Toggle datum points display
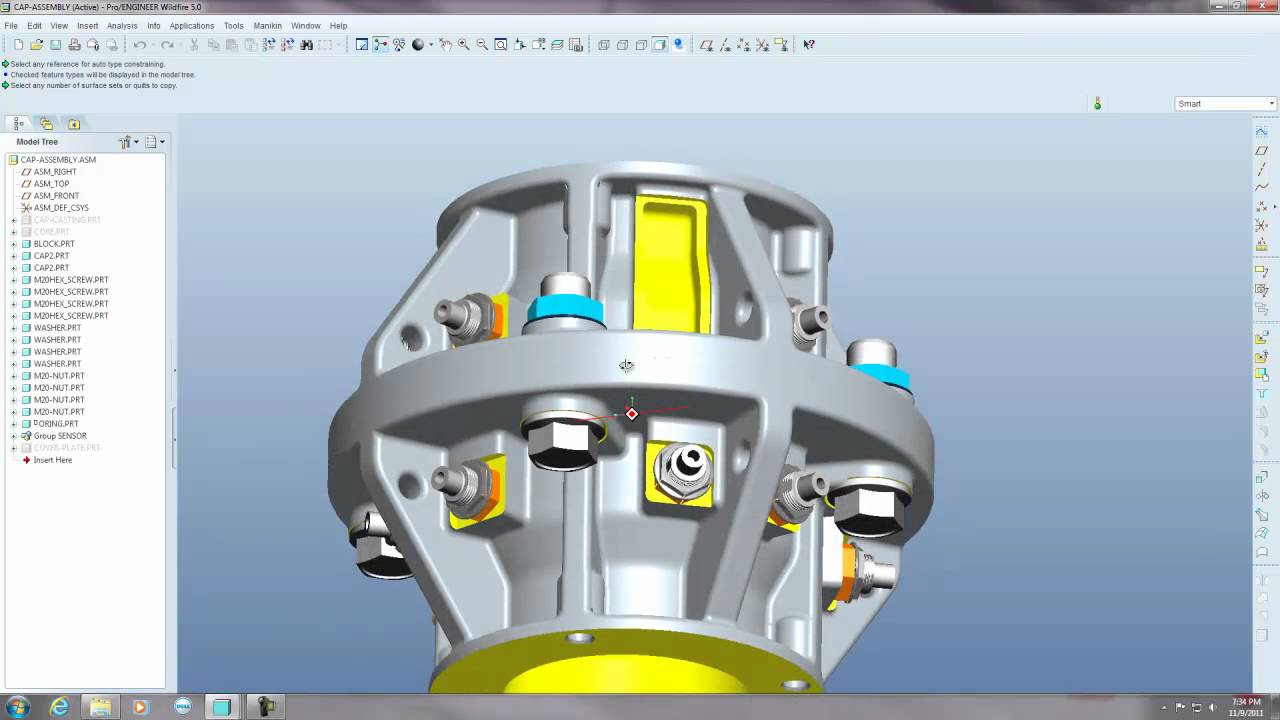The height and width of the screenshot is (720, 1280). [x=744, y=44]
